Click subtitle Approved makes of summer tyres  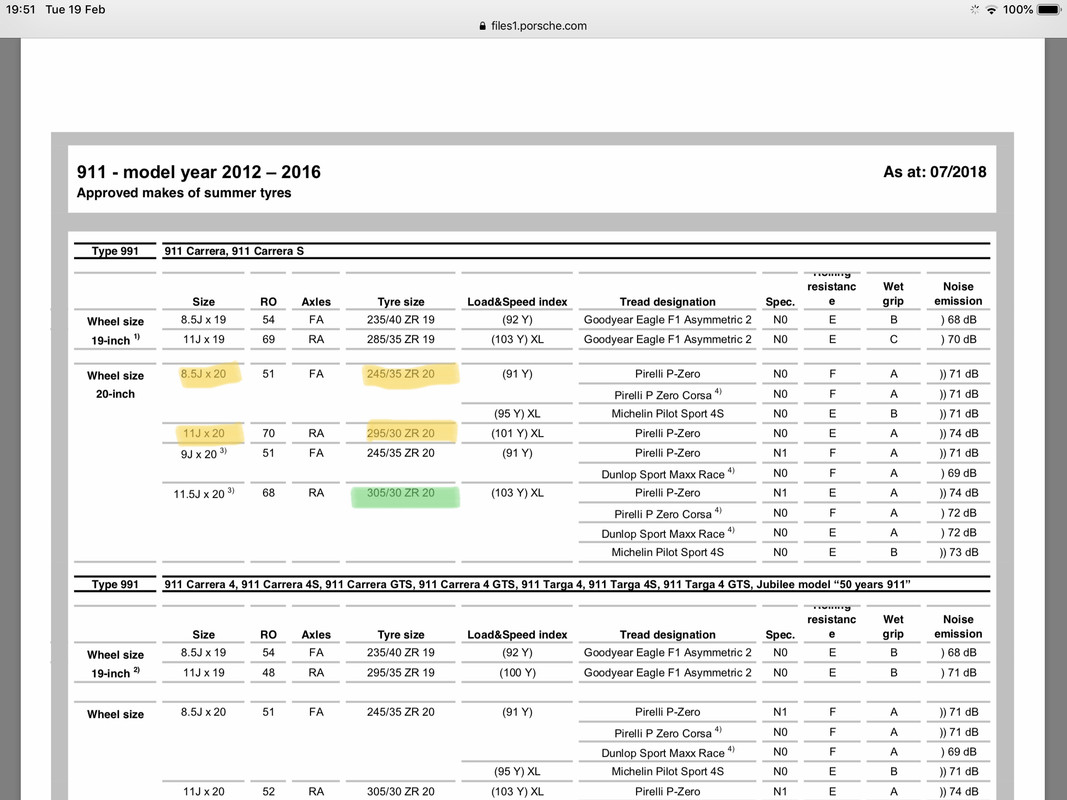pyautogui.click(x=184, y=193)
